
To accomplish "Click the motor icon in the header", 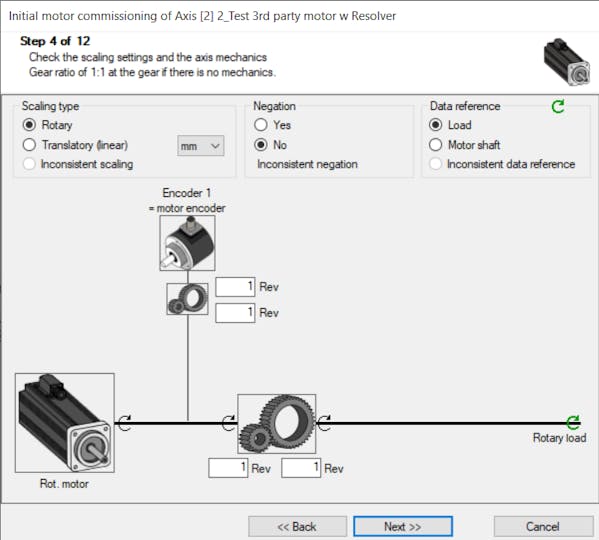I will tap(567, 61).
